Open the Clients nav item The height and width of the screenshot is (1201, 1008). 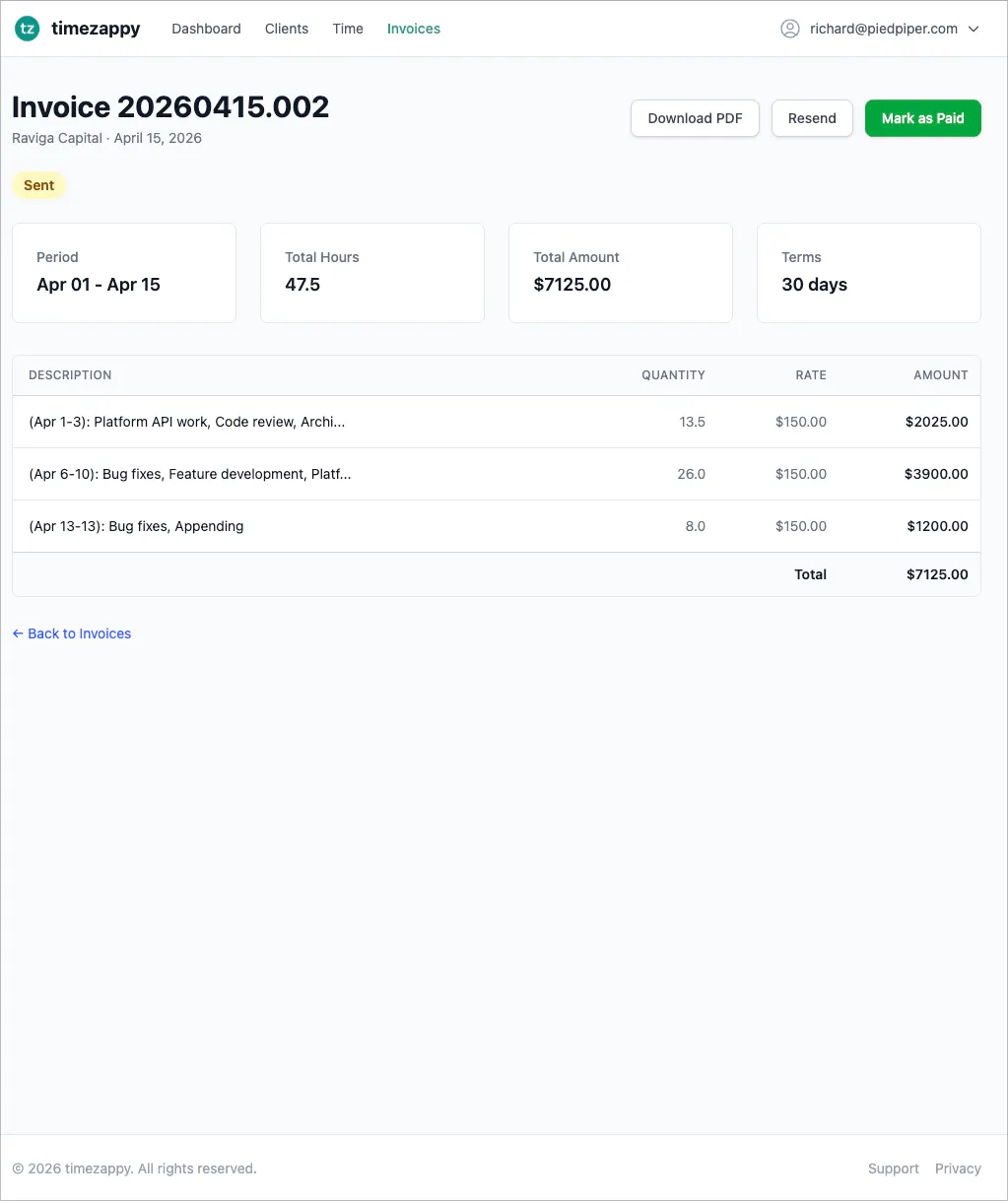(287, 29)
